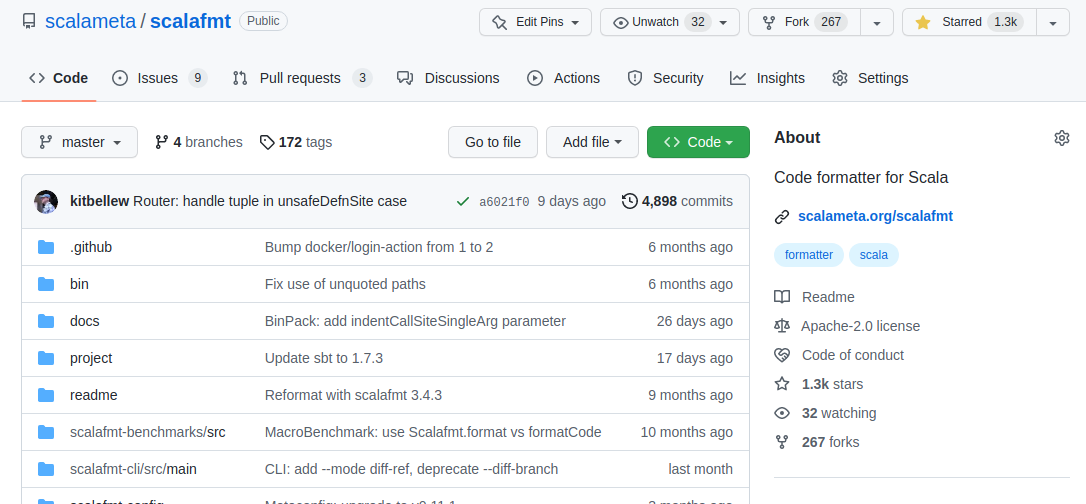Image resolution: width=1086 pixels, height=504 pixels.
Task: Open commit 'CLI: add --mode diff-ref'
Action: click(411, 469)
